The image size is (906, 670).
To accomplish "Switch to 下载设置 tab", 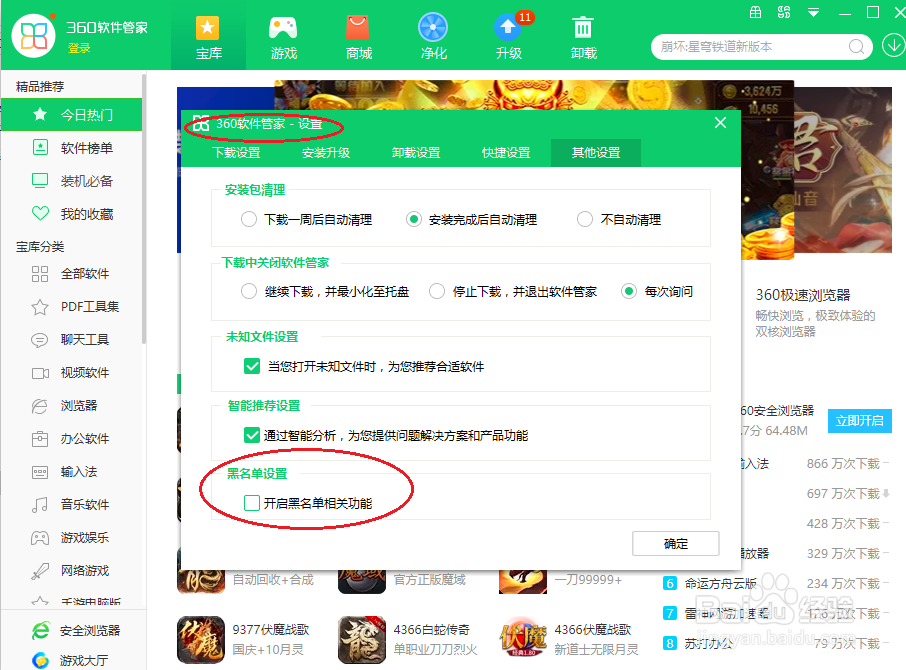I will pos(236,152).
